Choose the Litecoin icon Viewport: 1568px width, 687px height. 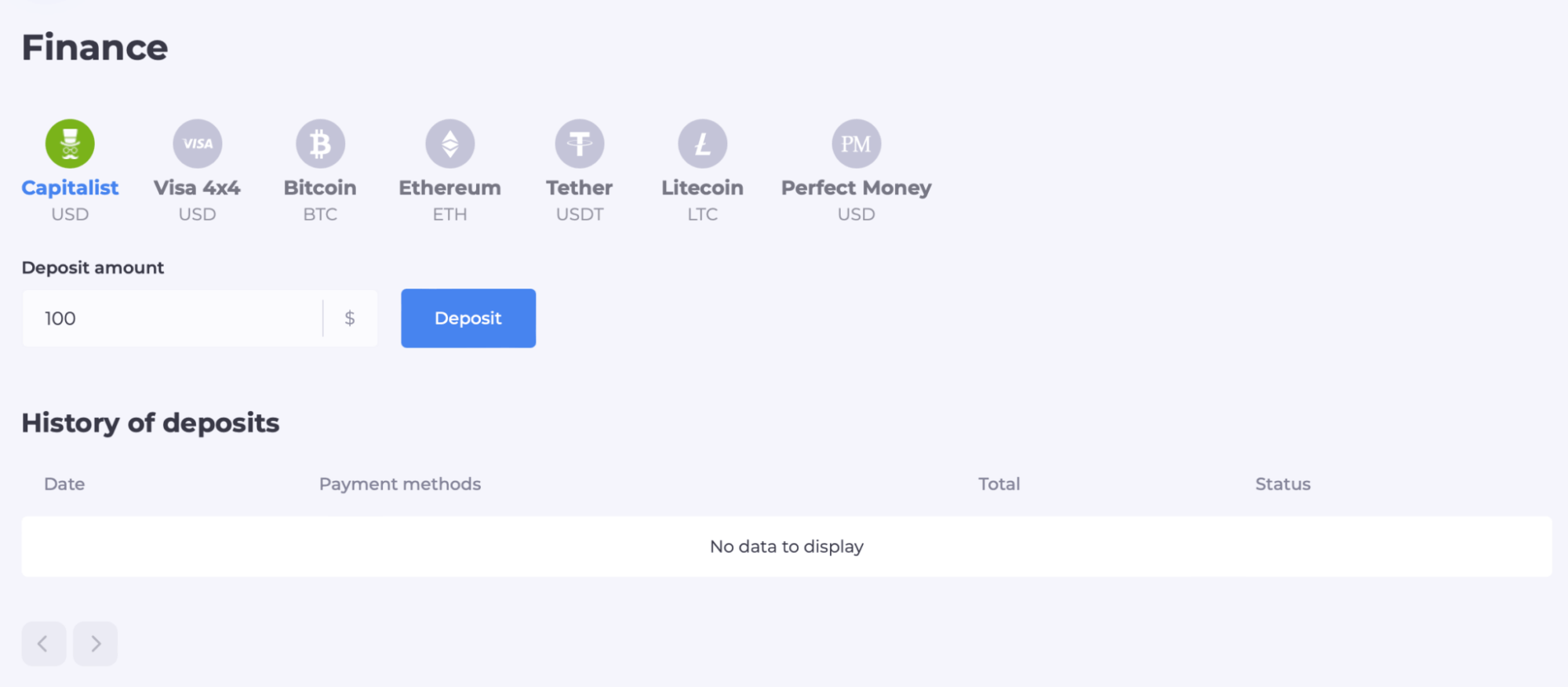[x=702, y=144]
